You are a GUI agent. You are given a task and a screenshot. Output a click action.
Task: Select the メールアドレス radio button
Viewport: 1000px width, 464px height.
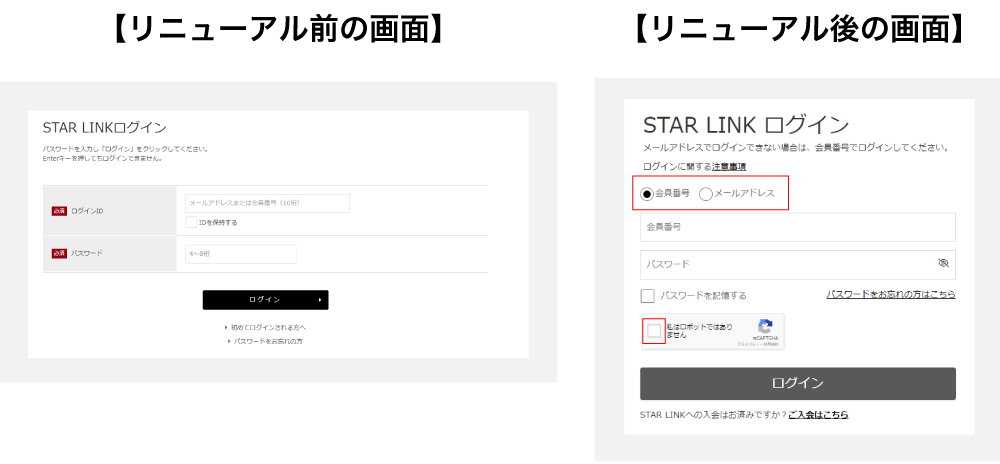(706, 193)
